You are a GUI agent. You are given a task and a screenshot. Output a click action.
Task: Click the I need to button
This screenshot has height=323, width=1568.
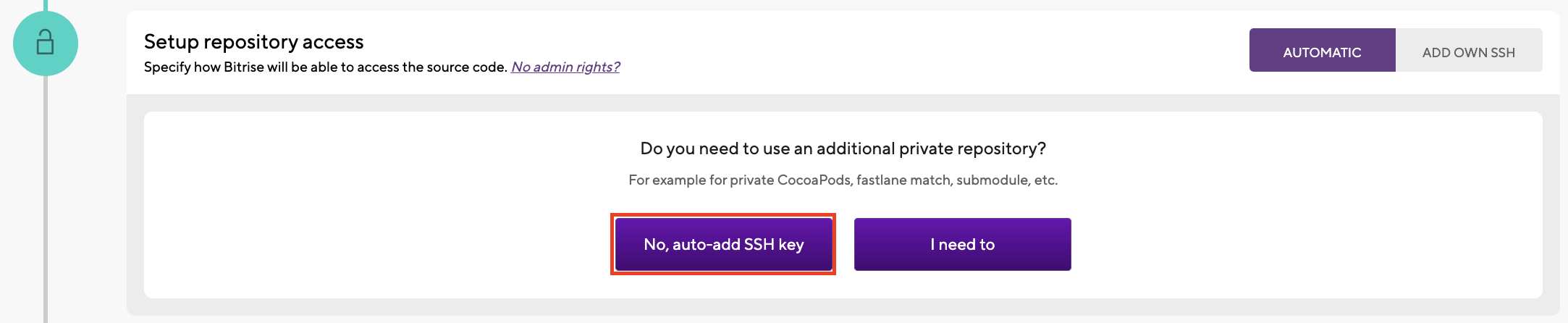tap(962, 244)
